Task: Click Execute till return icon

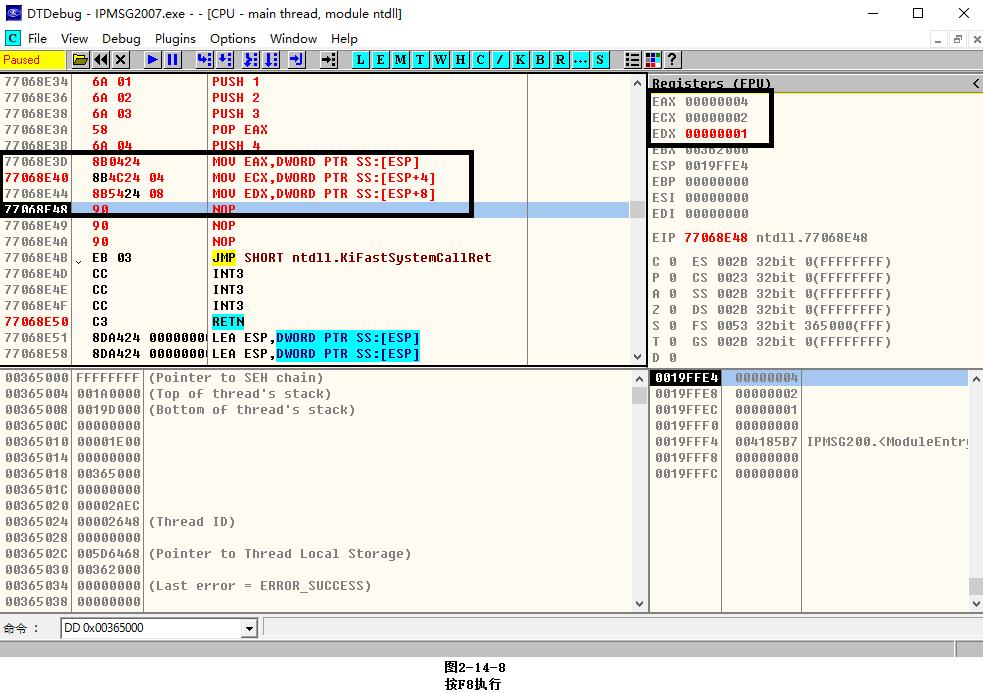Action: pyautogui.click(x=297, y=60)
